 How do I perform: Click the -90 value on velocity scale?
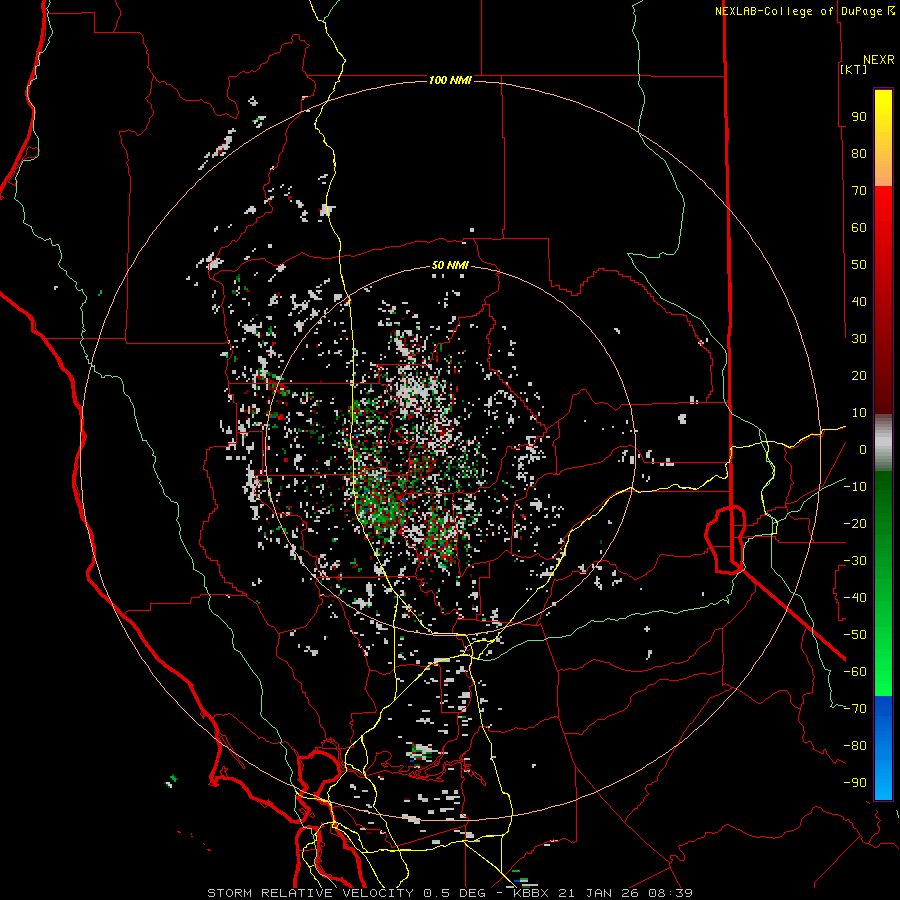(x=855, y=783)
